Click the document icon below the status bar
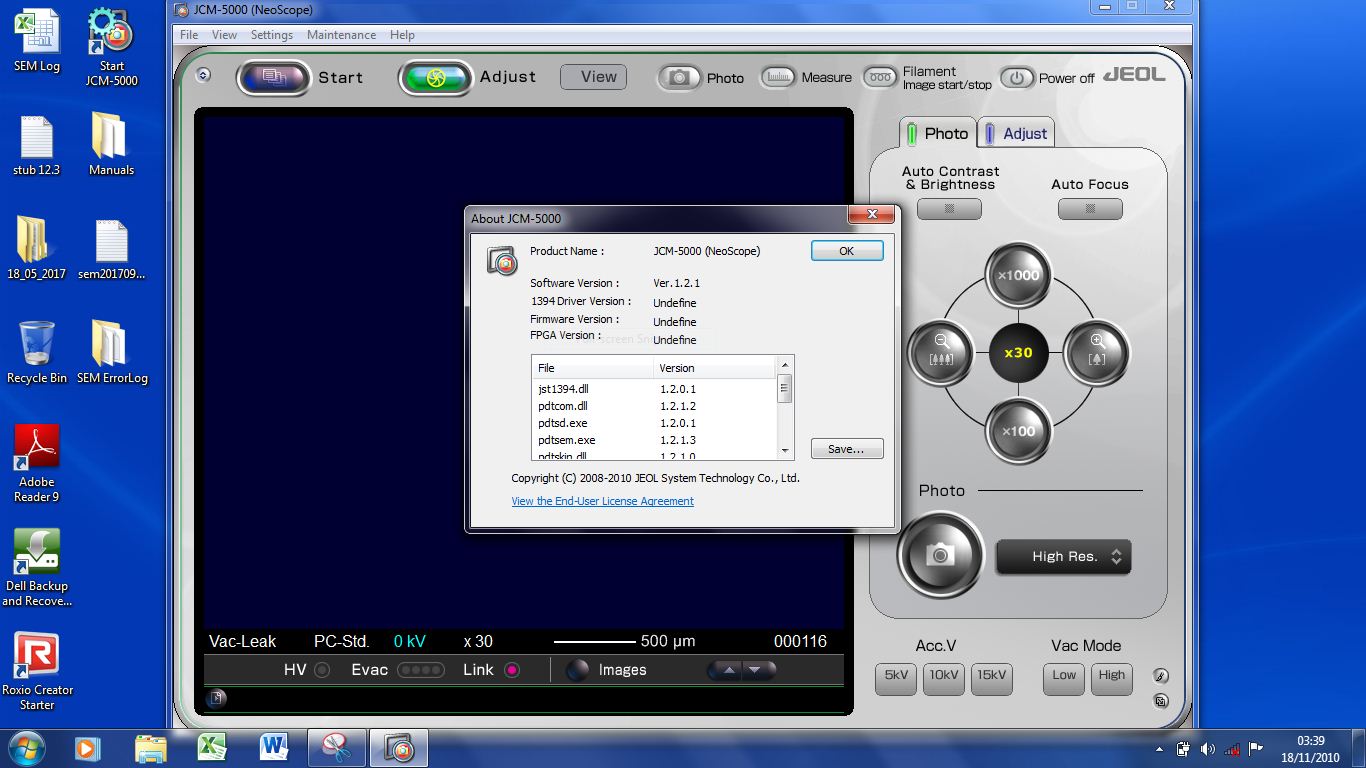This screenshot has height=768, width=1366. [216, 698]
